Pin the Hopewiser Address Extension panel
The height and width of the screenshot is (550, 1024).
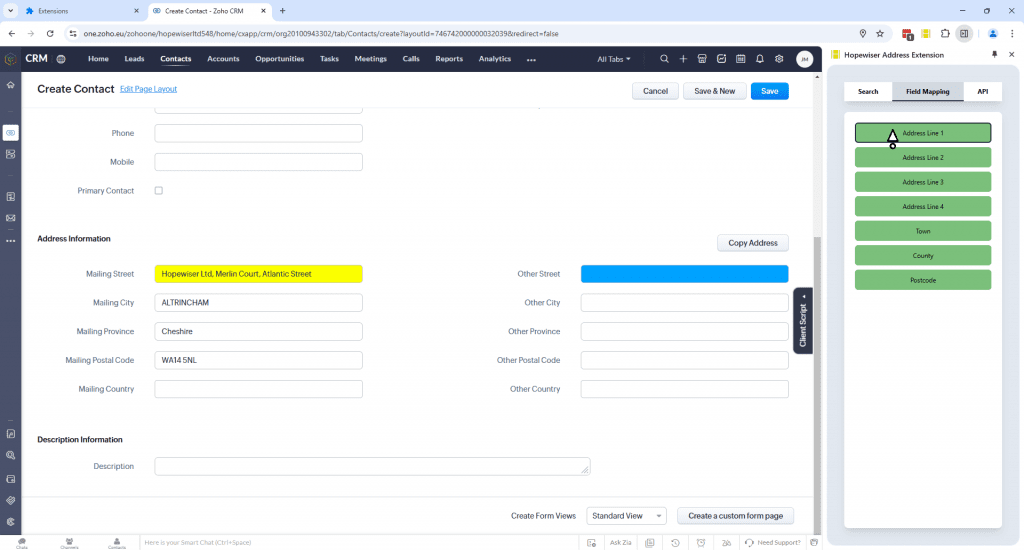(x=994, y=54)
